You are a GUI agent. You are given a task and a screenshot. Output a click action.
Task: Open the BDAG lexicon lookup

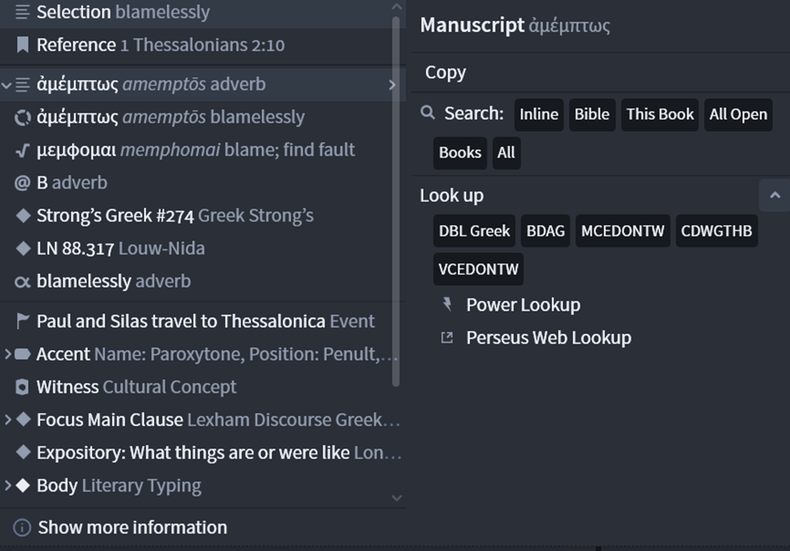coord(545,231)
